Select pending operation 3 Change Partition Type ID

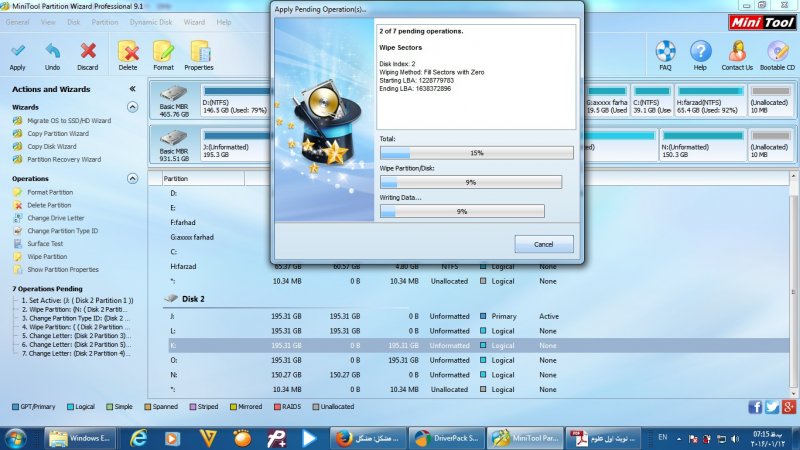[74, 318]
